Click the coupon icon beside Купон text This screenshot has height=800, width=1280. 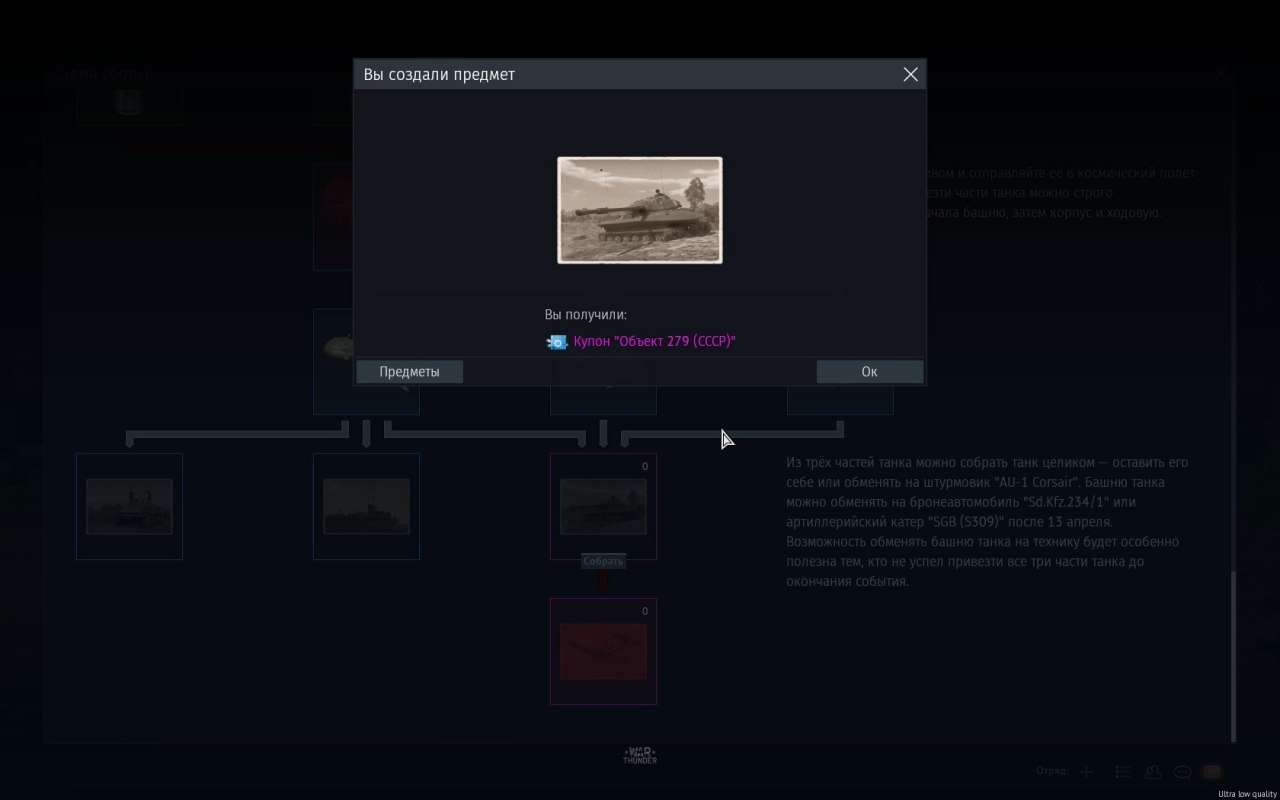point(557,342)
